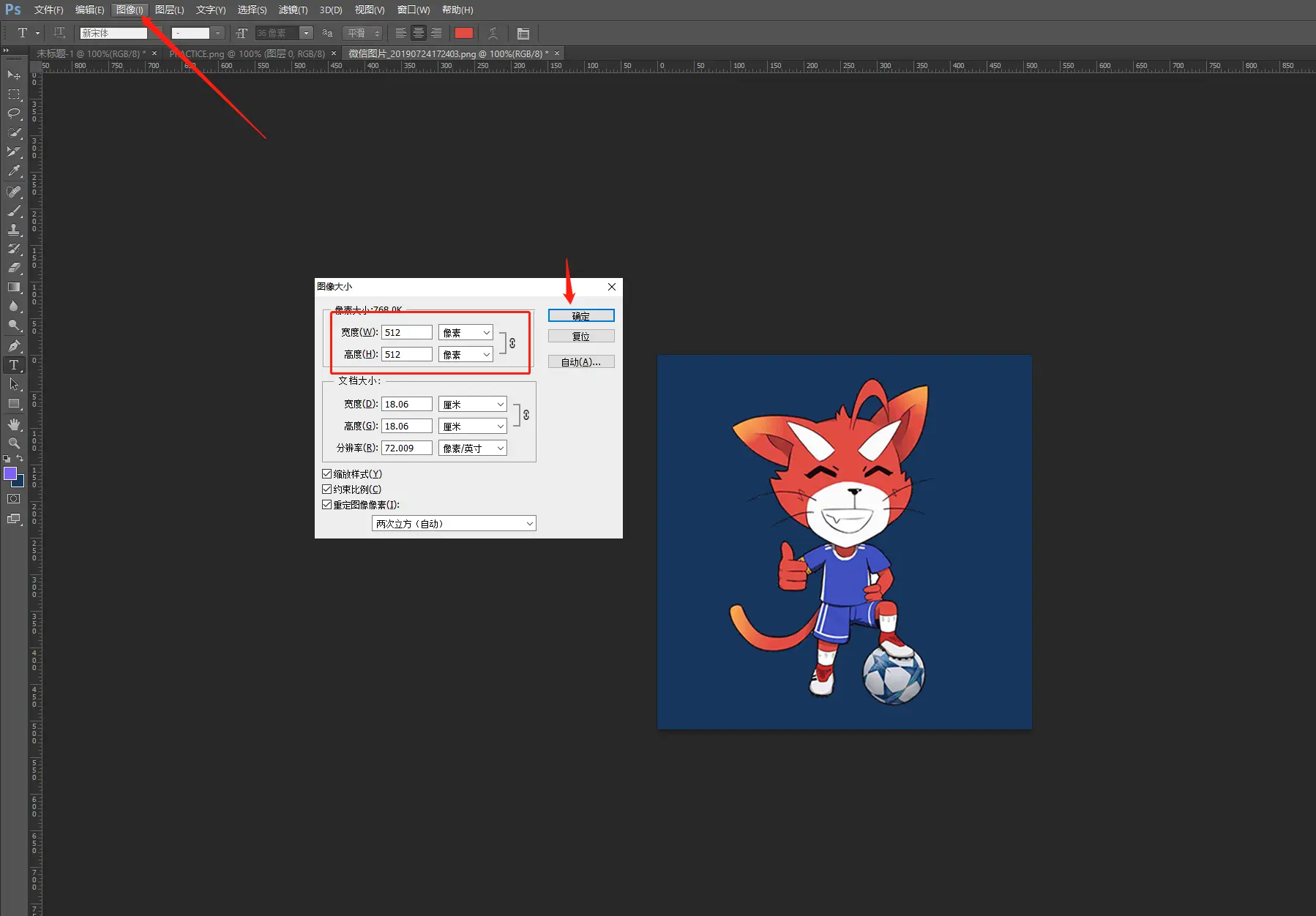Viewport: 1316px width, 916px height.
Task: Disable the 重定图像像素 checkbox
Action: (x=327, y=505)
